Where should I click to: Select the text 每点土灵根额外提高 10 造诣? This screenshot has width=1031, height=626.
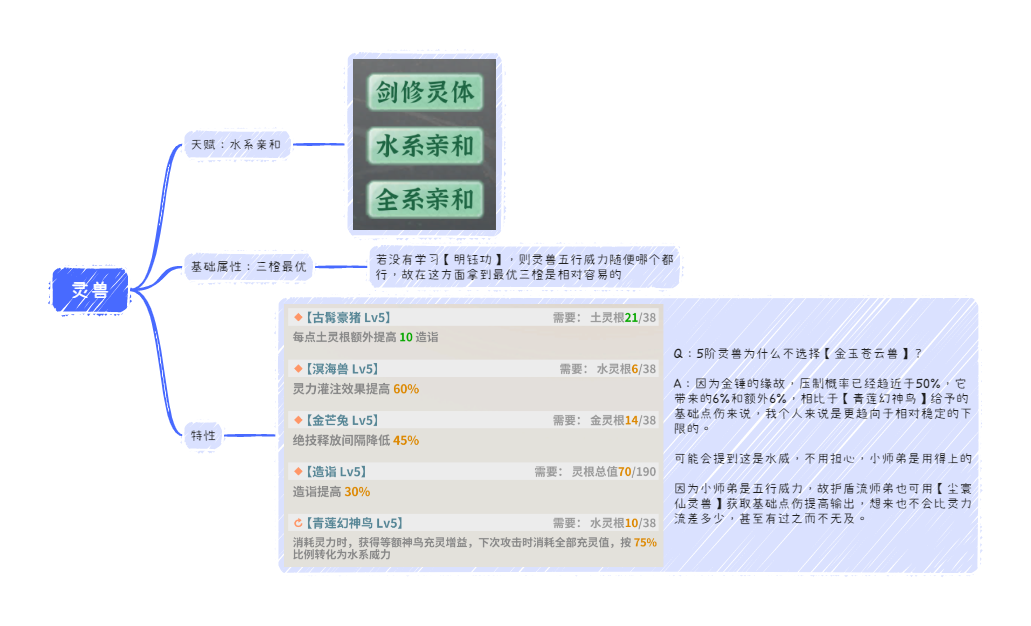[366, 337]
